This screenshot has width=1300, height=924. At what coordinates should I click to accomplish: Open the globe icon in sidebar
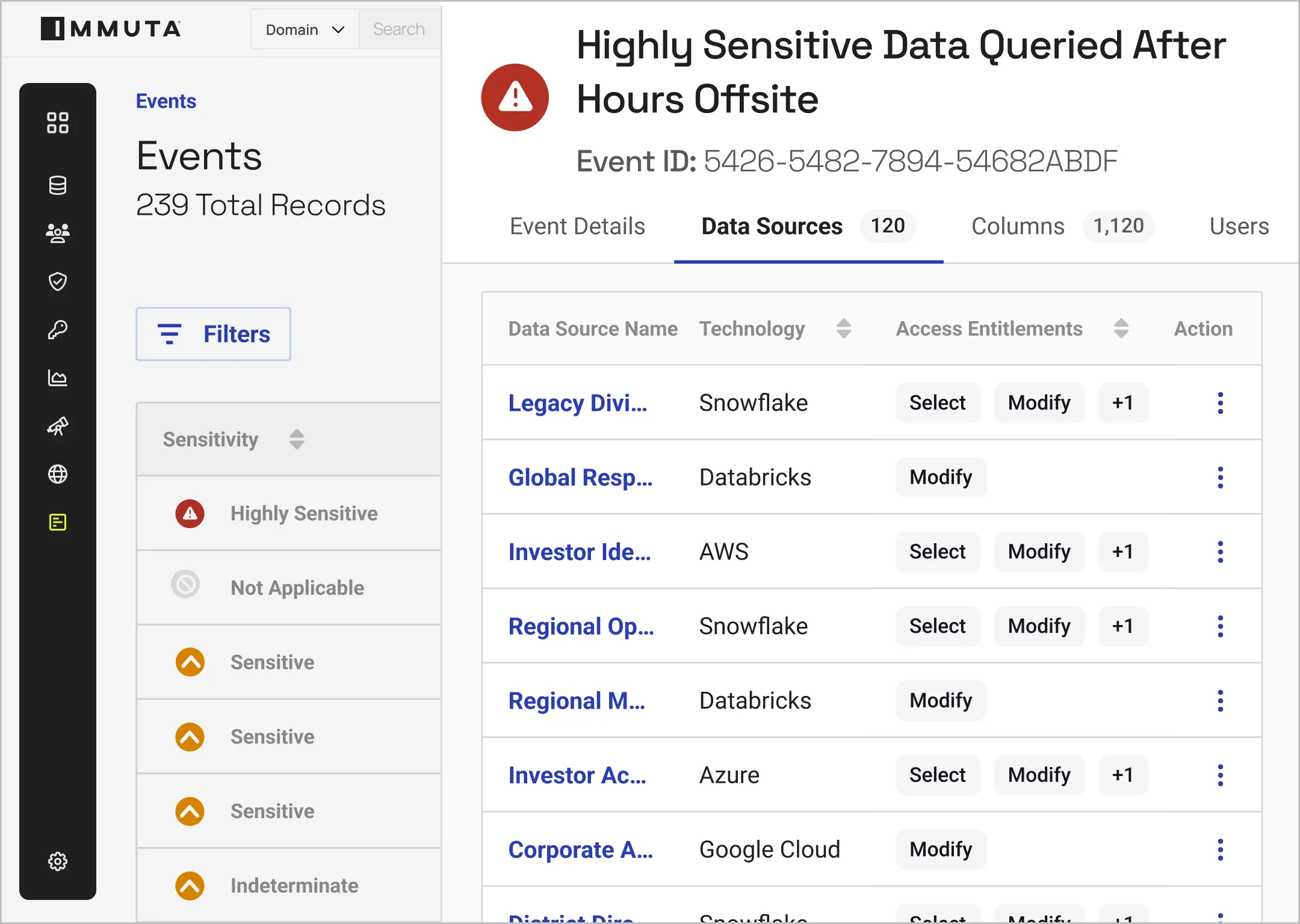click(58, 474)
